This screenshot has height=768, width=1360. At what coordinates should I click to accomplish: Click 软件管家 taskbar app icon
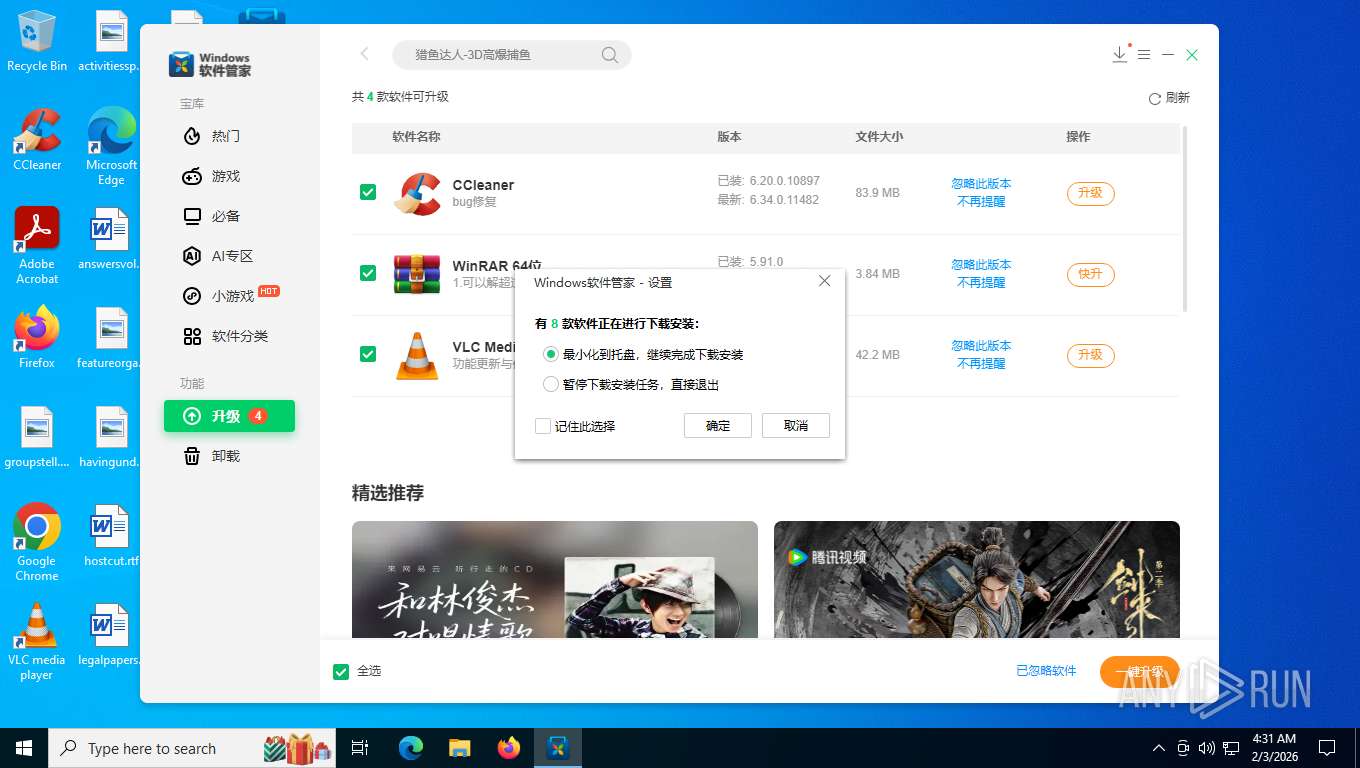tap(558, 748)
